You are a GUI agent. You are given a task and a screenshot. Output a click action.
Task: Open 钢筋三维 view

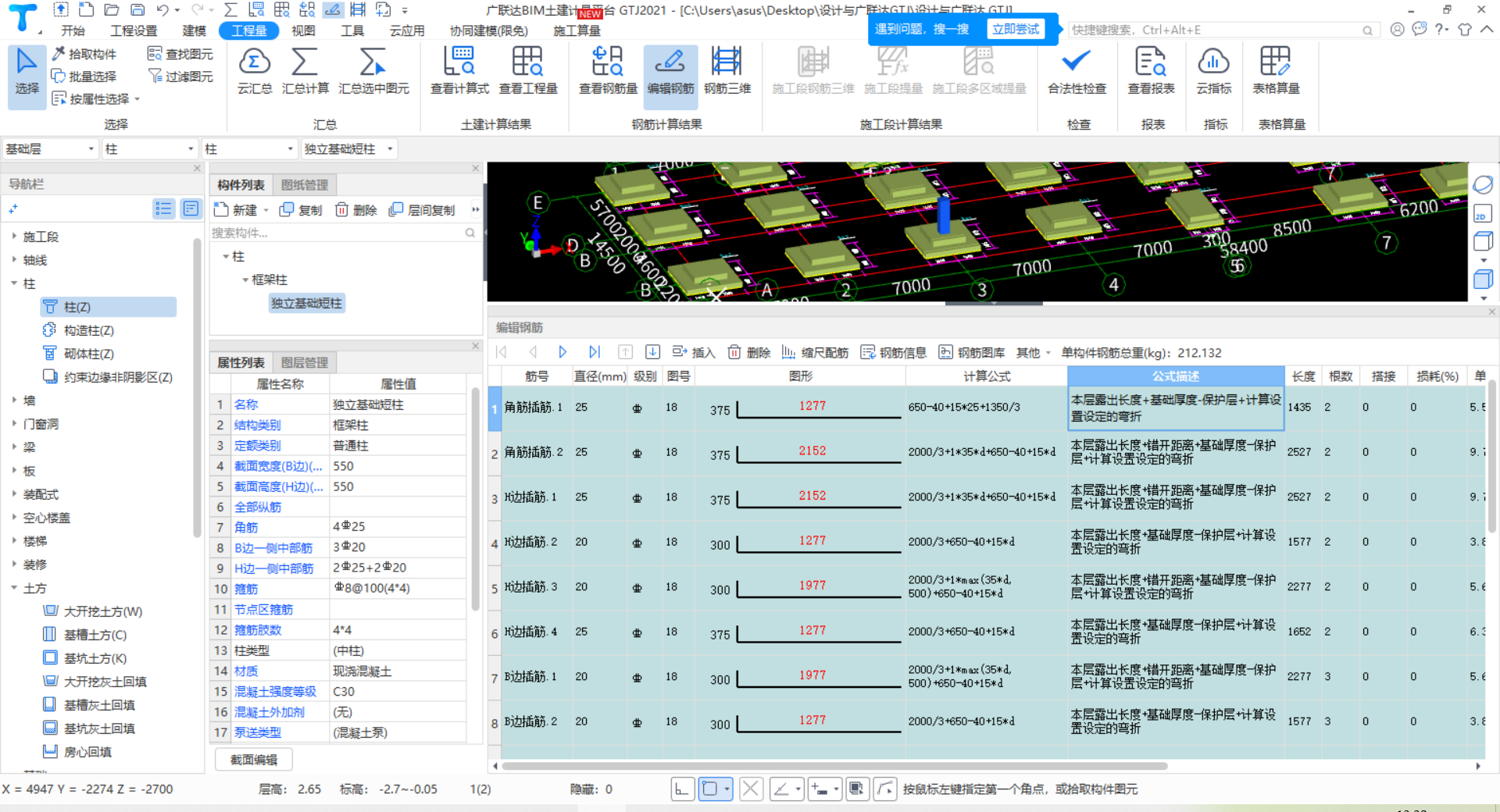click(x=727, y=70)
